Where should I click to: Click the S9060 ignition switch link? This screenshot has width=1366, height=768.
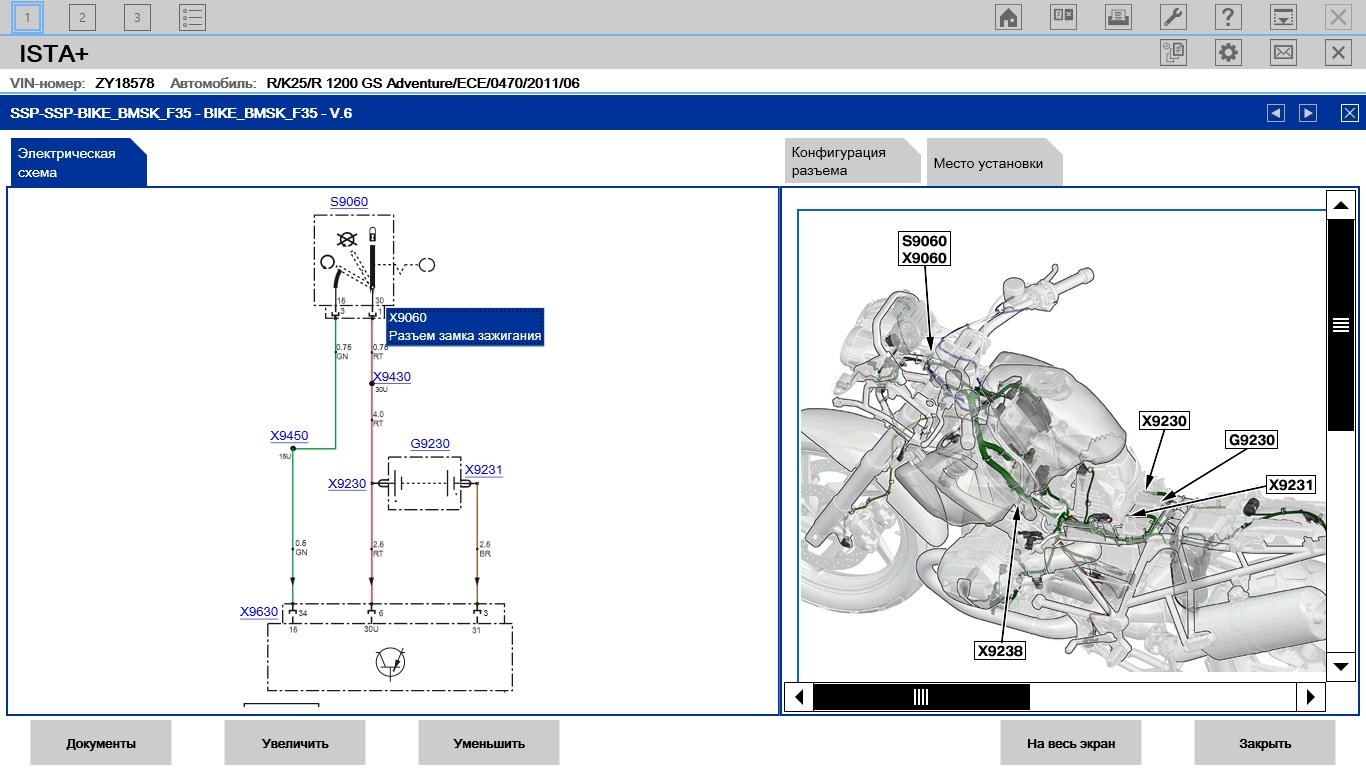pos(349,202)
